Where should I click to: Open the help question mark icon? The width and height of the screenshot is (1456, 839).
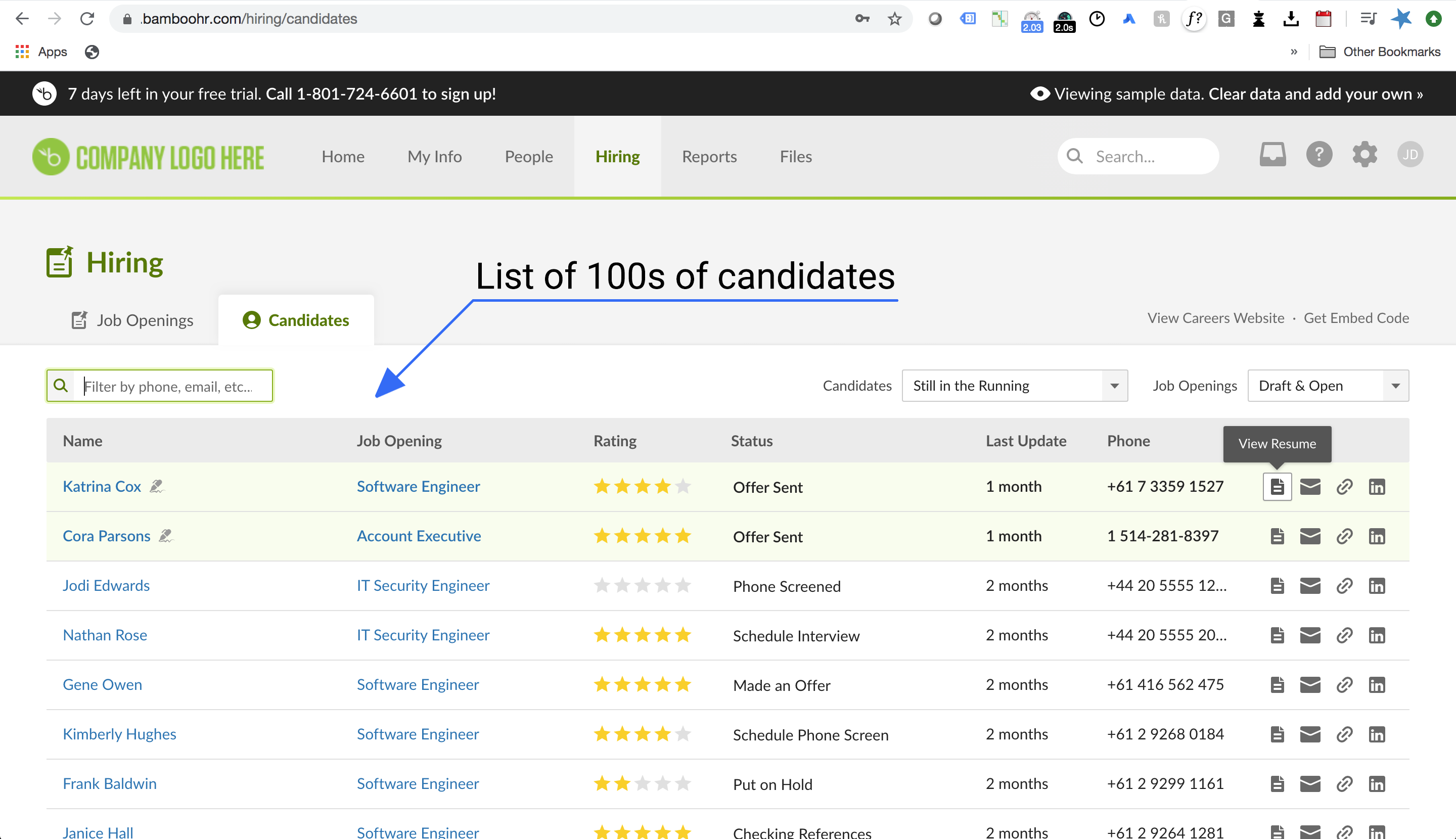tap(1318, 155)
